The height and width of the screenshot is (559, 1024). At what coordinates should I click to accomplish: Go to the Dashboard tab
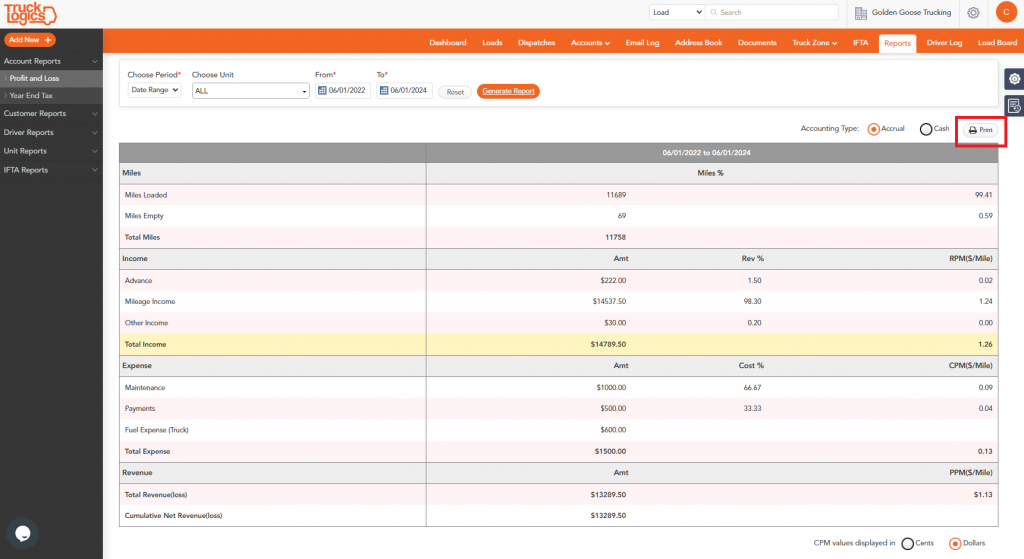click(447, 43)
